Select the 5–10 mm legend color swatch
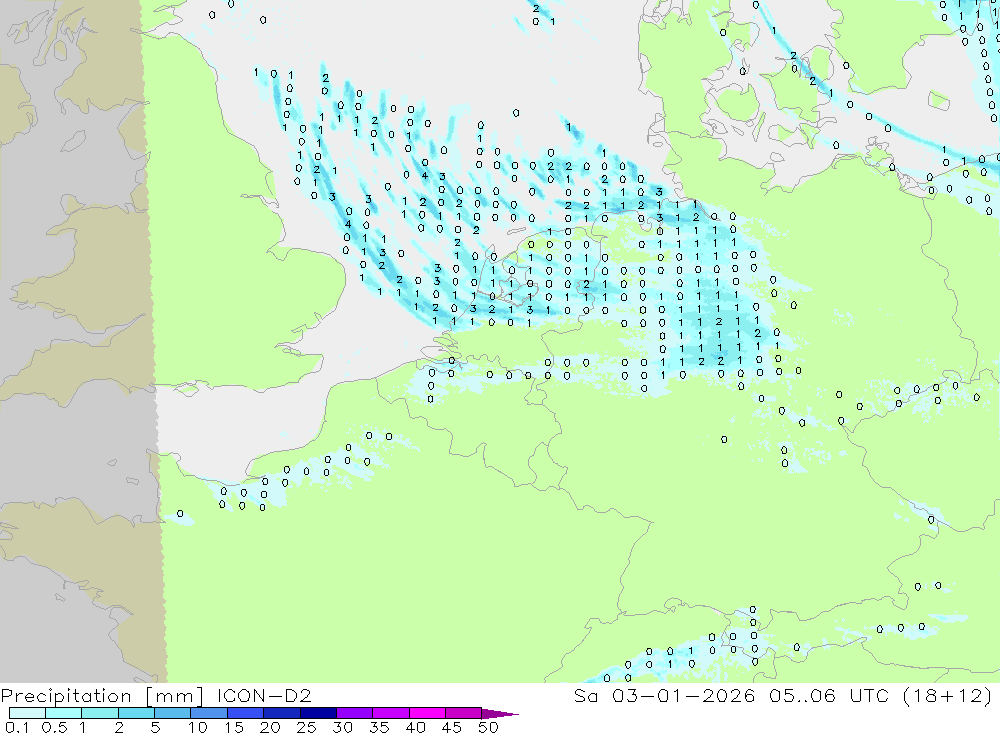The image size is (1000, 733). pyautogui.click(x=173, y=713)
